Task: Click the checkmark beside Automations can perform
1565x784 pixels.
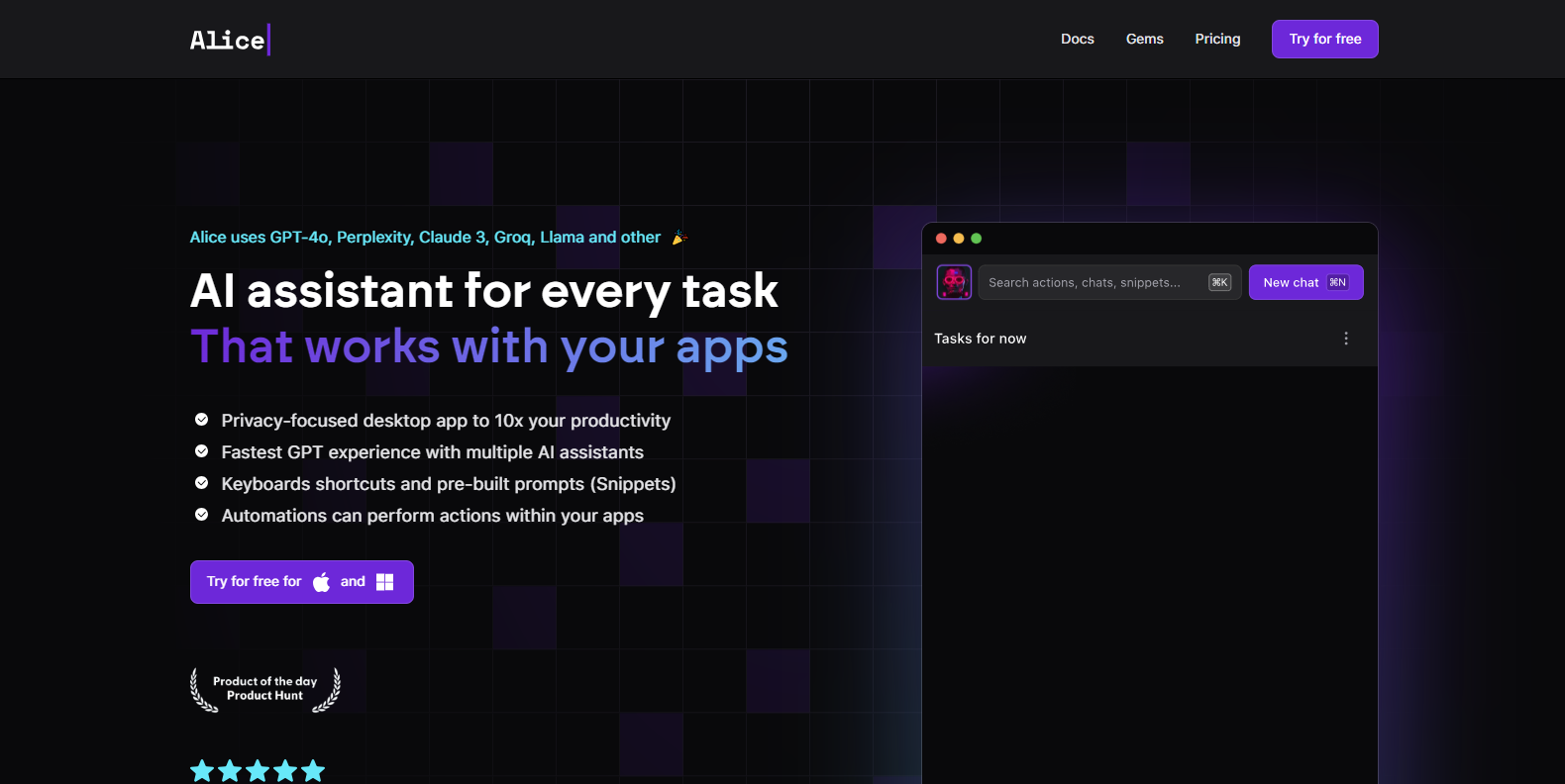Action: click(x=201, y=515)
